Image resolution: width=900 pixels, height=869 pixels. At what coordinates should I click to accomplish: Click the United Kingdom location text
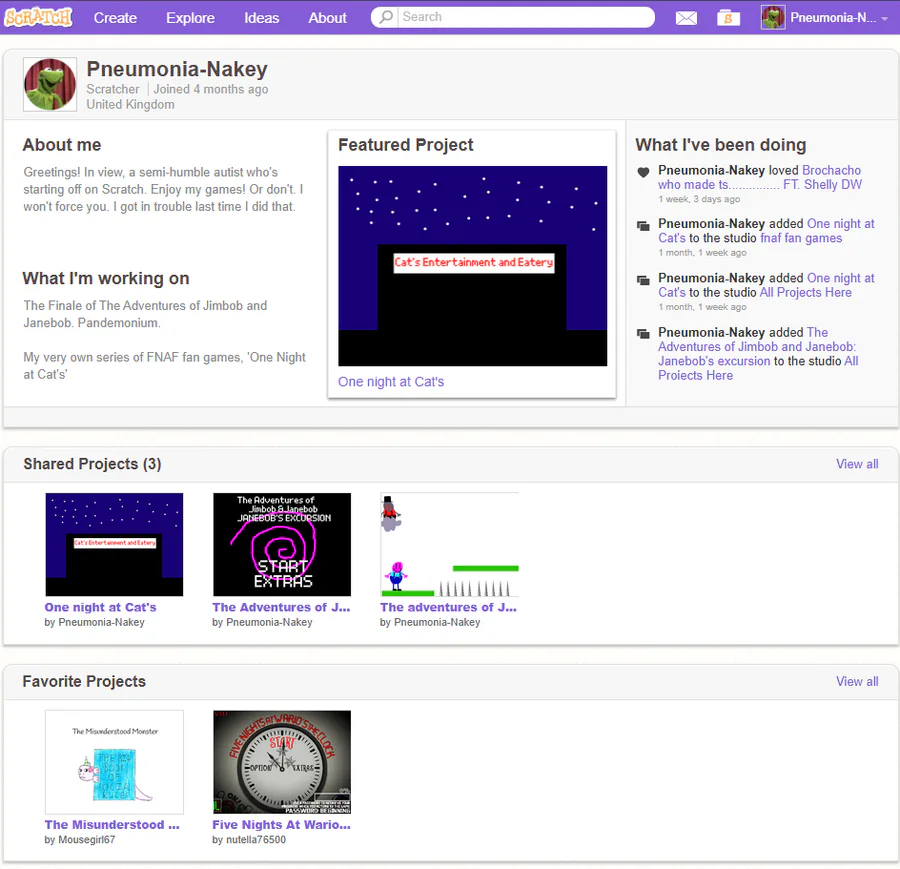pyautogui.click(x=130, y=104)
